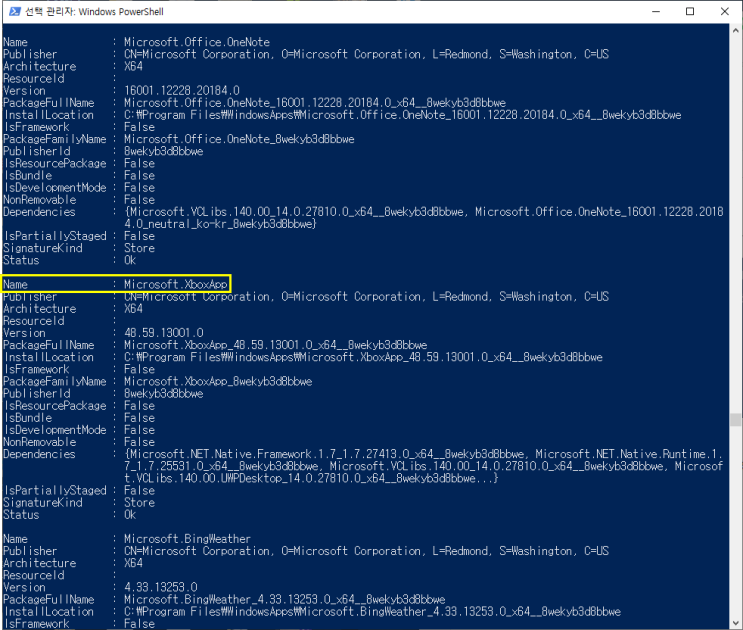Click the scrollbar up arrow
This screenshot has height=630, width=743.
pos(735,30)
